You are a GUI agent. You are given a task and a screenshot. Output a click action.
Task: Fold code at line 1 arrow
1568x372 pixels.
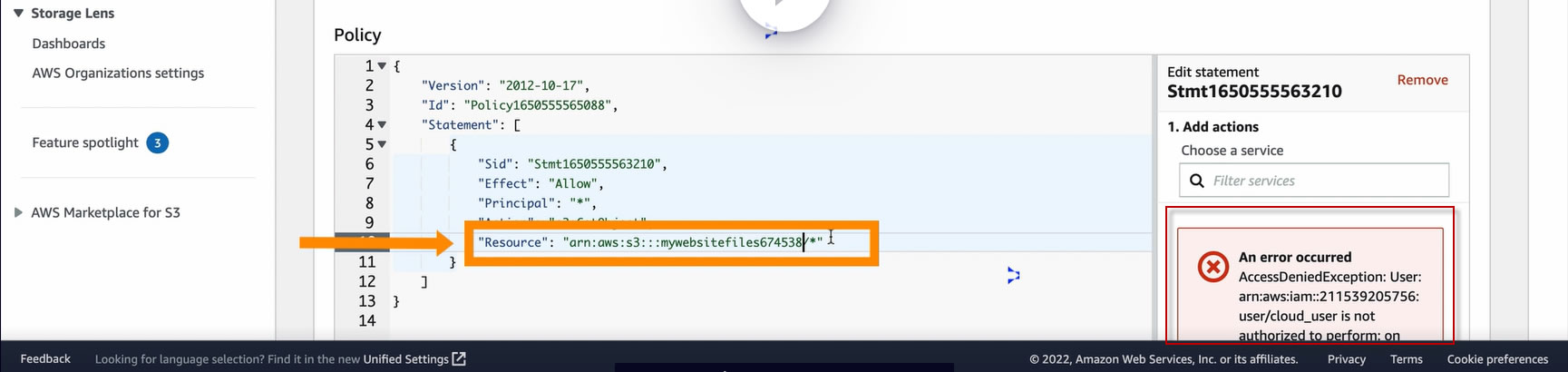(x=382, y=66)
